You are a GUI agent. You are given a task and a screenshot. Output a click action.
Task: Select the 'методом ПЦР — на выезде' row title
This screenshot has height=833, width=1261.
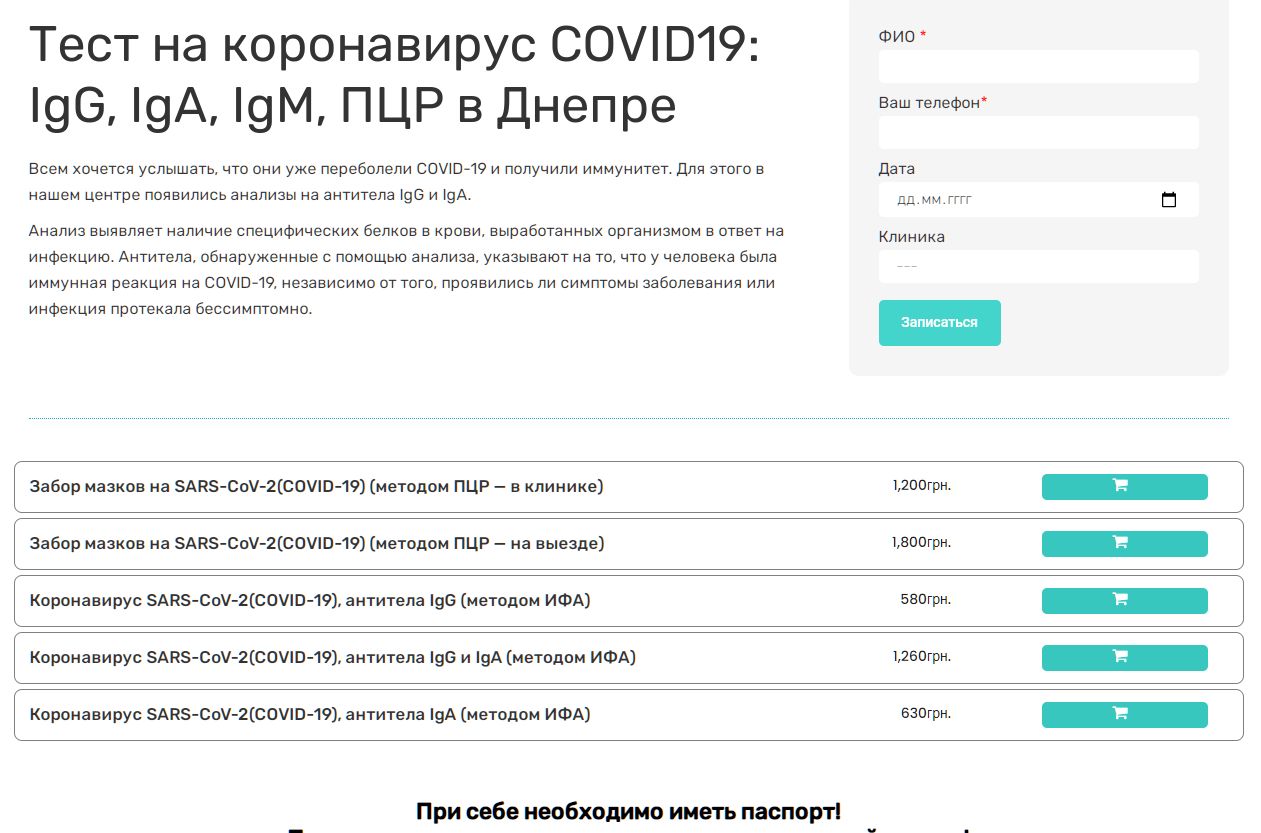[317, 544]
